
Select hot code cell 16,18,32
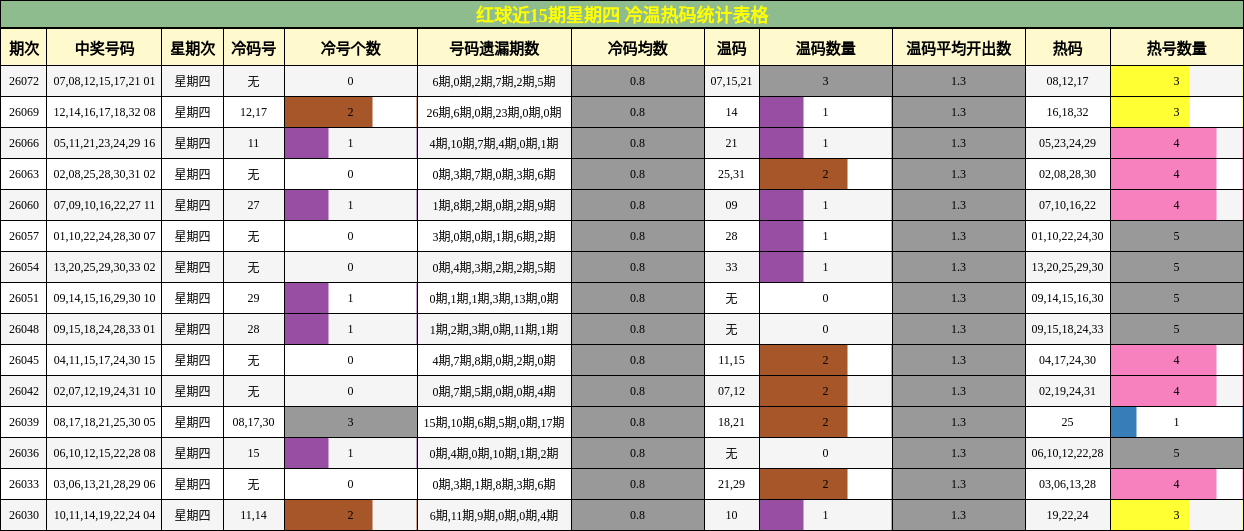(1068, 112)
